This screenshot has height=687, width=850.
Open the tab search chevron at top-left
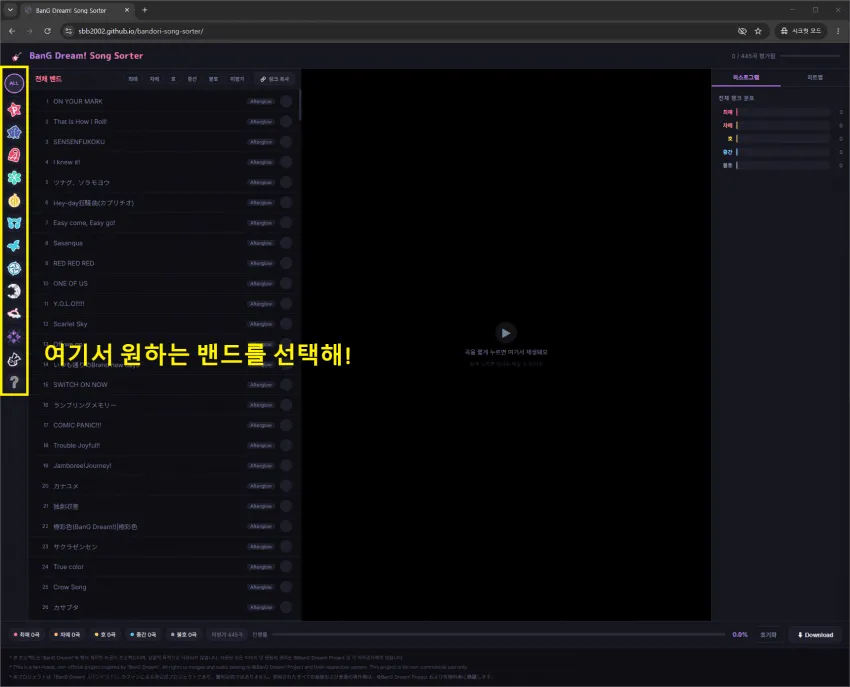coord(10,10)
